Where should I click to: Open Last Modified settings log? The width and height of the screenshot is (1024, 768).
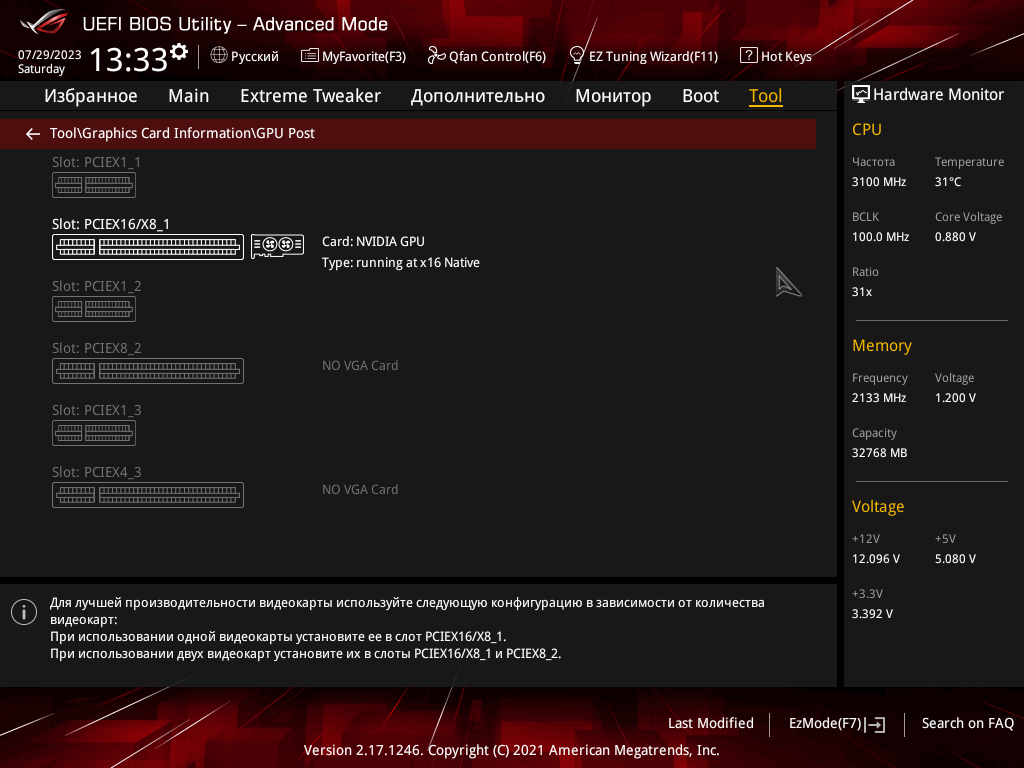click(711, 724)
